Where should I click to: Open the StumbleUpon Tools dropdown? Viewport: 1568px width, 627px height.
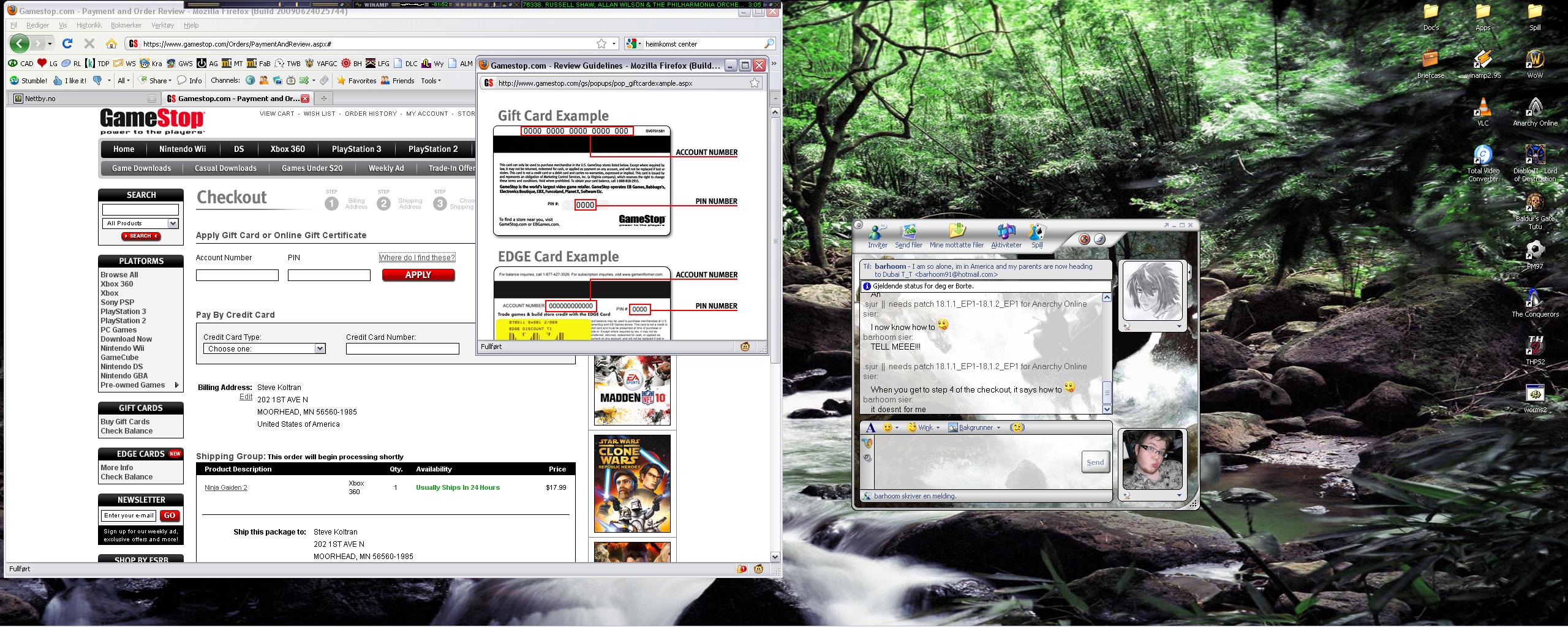point(431,80)
